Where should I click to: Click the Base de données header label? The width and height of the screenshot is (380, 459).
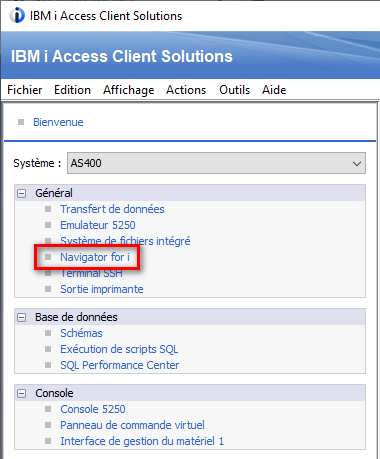tap(76, 317)
